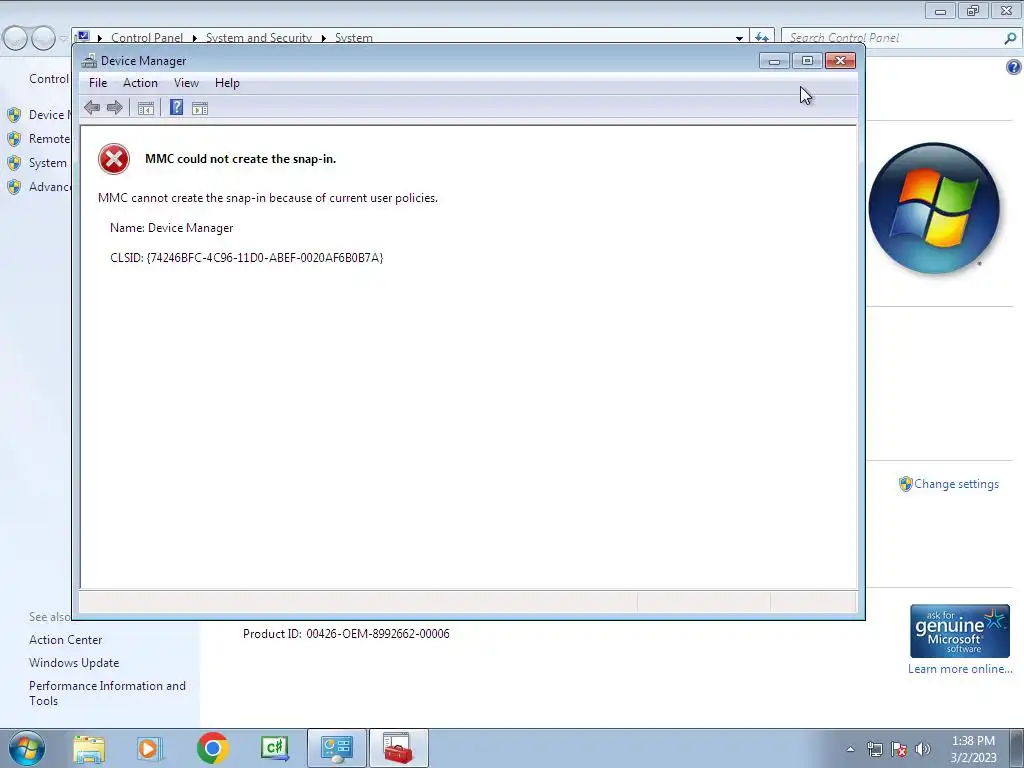This screenshot has width=1024, height=768.
Task: Open the address bar history dropdown arrow
Action: 739,39
